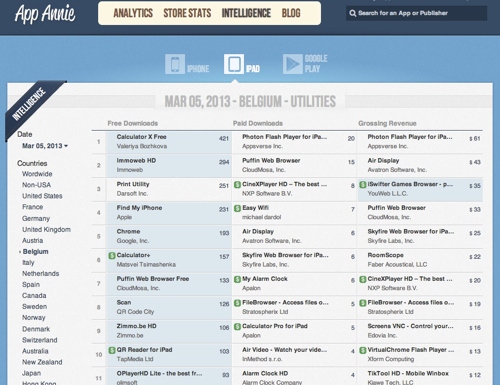Open the Intelligence menu
This screenshot has height=385, width=500.
(x=246, y=13)
